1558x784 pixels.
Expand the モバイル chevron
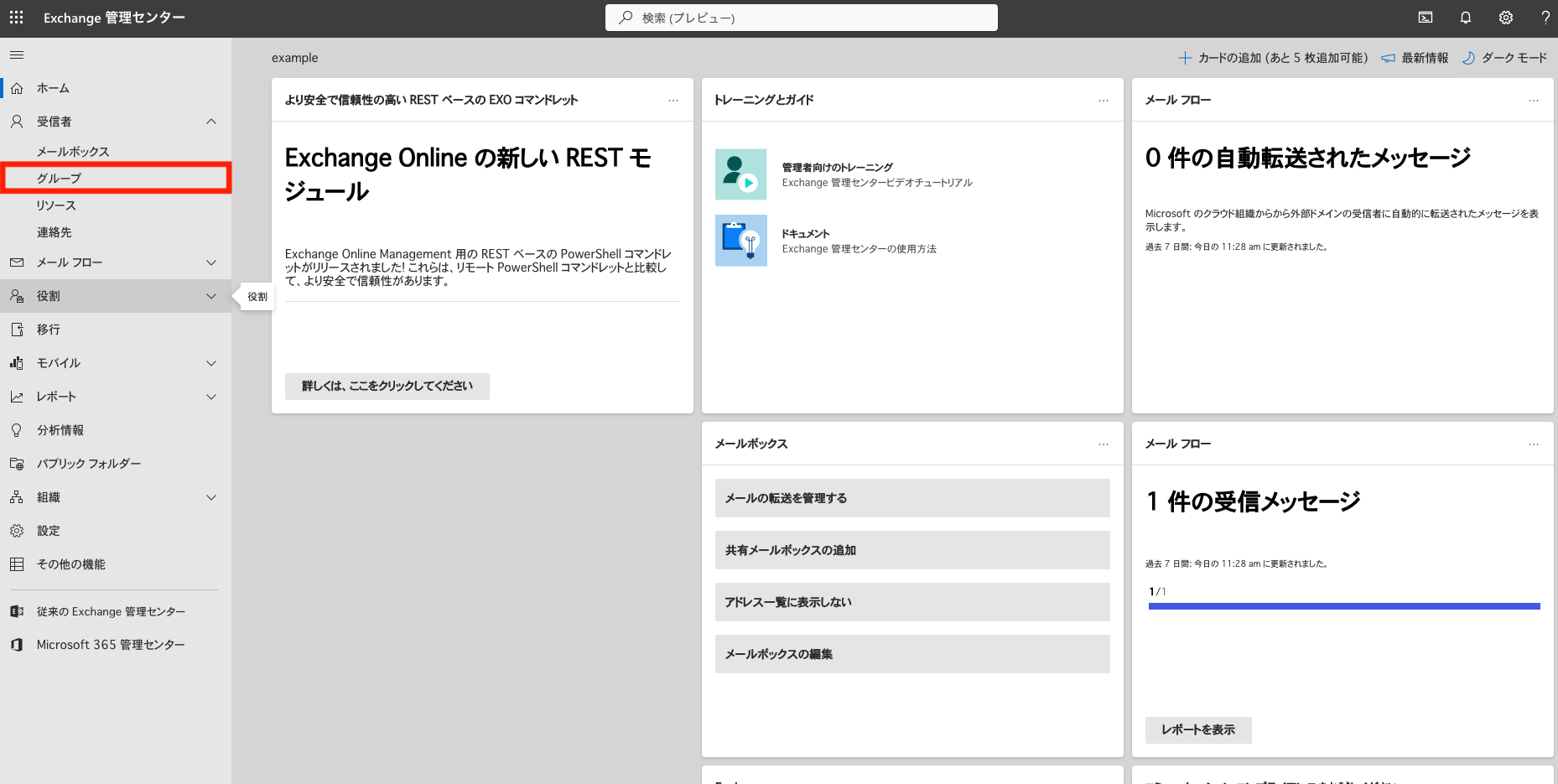pos(211,363)
